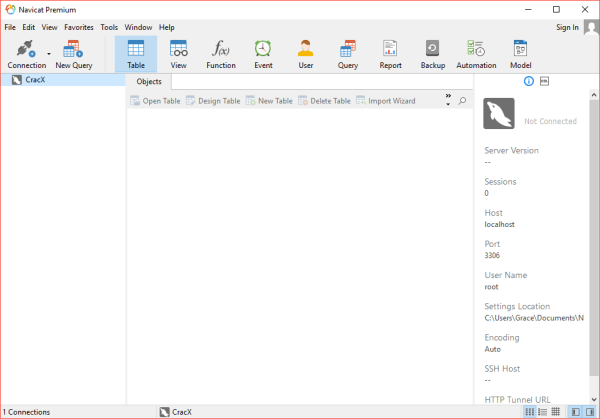The width and height of the screenshot is (600, 419).
Task: Open the Function objects list
Action: pyautogui.click(x=221, y=54)
